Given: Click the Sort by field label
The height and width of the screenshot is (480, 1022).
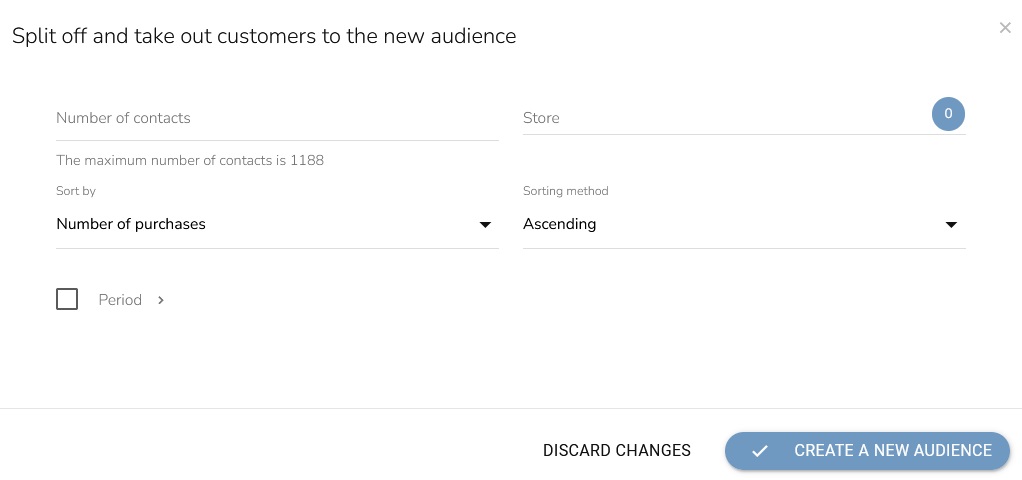Looking at the screenshot, I should coord(76,191).
